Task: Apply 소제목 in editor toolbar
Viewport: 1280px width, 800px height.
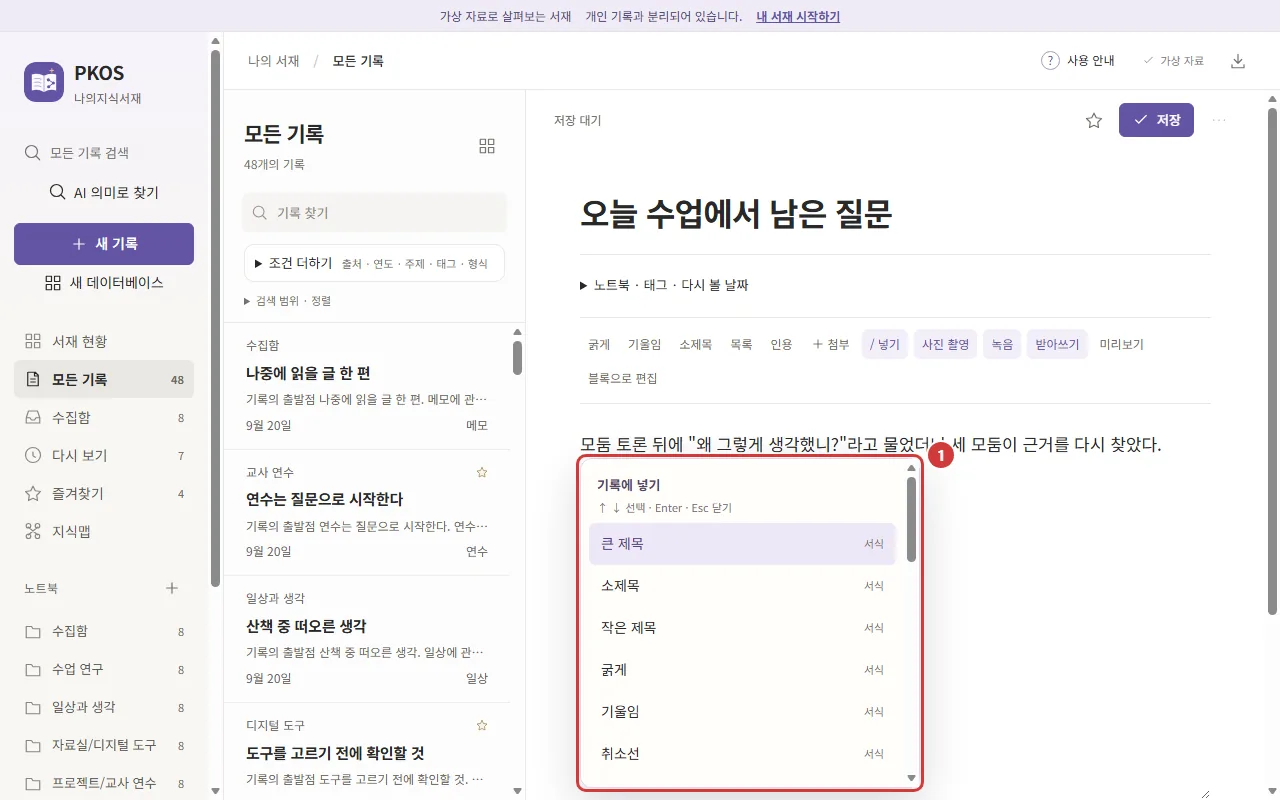Action: point(695,344)
